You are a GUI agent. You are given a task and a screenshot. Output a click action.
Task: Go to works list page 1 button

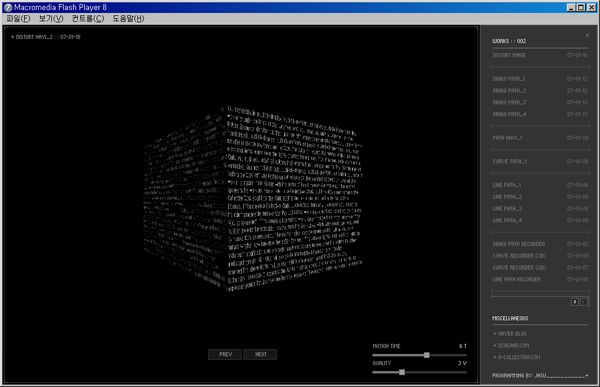click(x=575, y=302)
